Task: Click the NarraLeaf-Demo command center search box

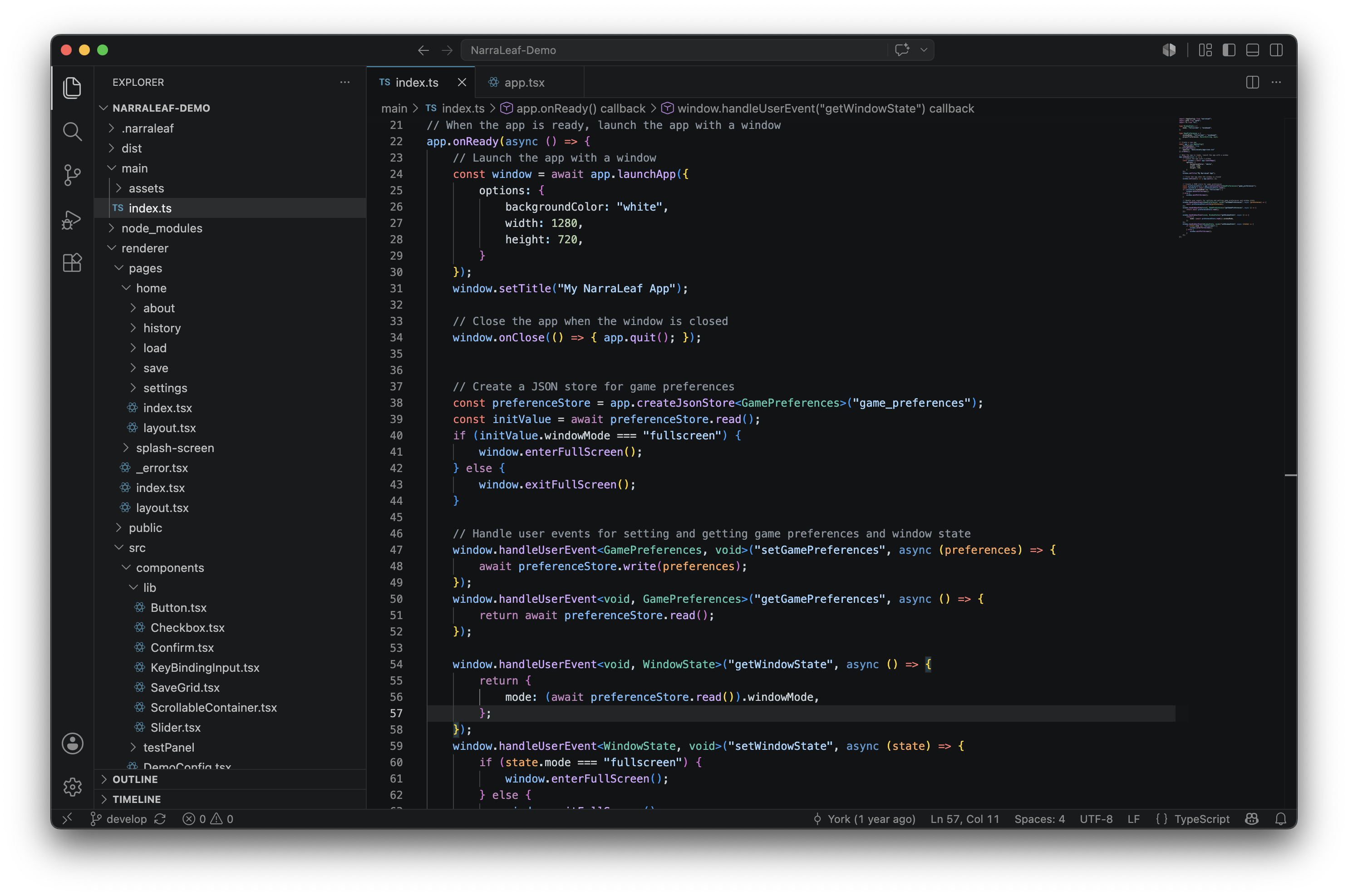Action: [x=697, y=50]
